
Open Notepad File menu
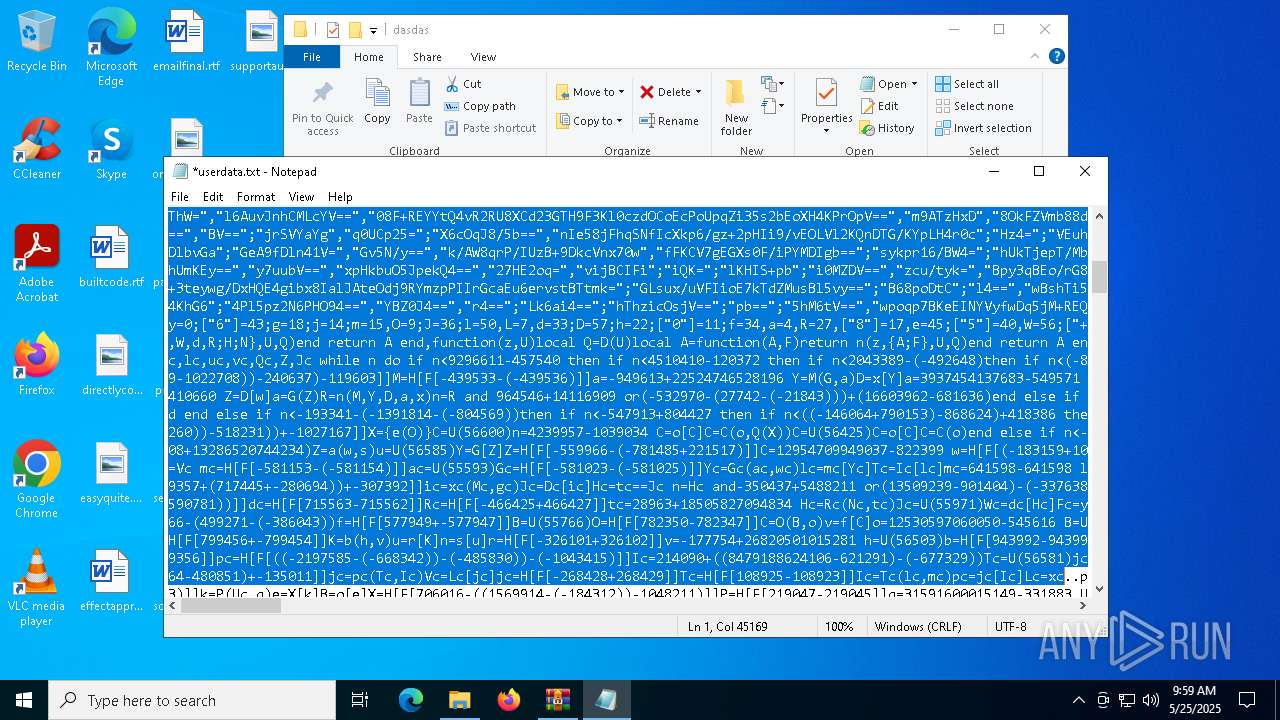(180, 197)
